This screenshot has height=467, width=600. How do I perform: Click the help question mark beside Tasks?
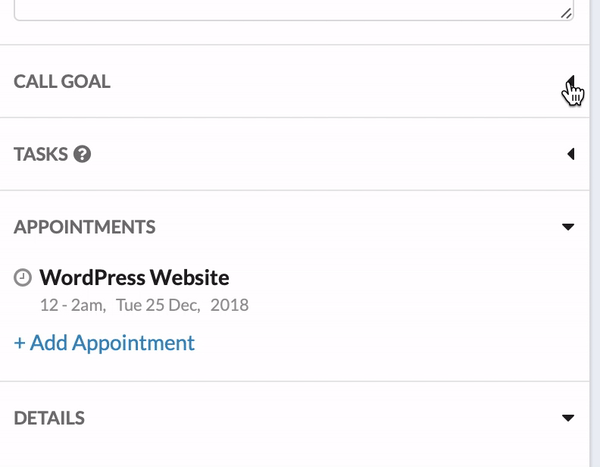(82, 155)
